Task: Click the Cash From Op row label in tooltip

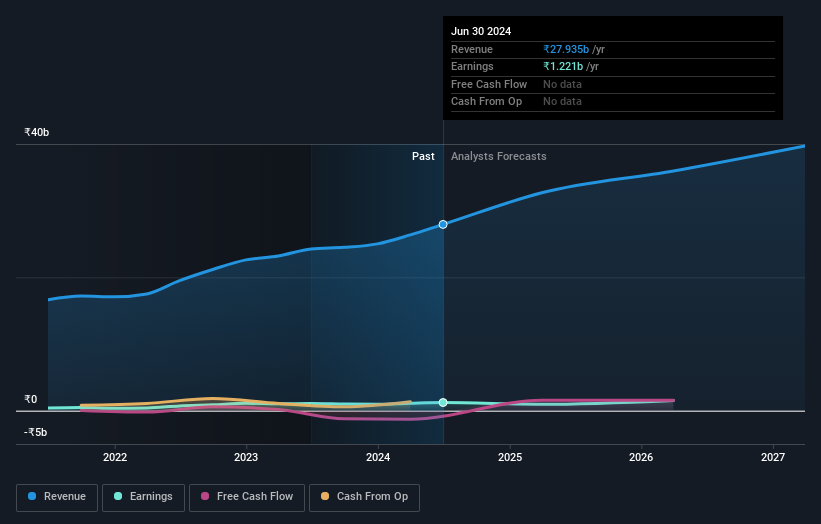Action: coord(486,102)
